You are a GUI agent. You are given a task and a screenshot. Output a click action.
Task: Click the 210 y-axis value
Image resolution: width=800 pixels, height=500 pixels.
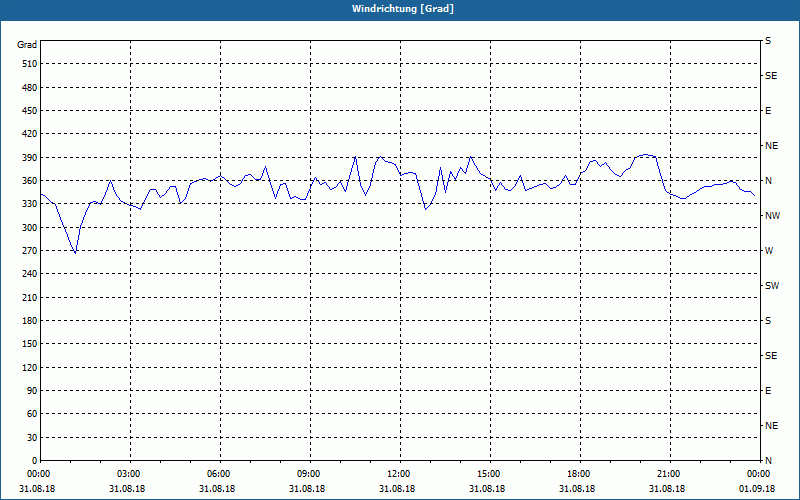tap(30, 297)
